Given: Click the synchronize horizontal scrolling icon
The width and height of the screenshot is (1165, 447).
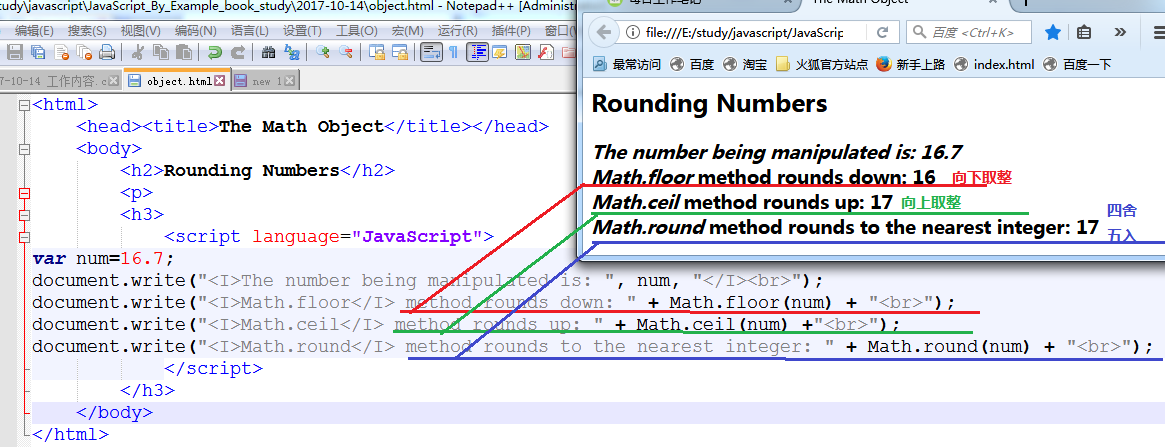Looking at the screenshot, I should pyautogui.click(x=400, y=52).
